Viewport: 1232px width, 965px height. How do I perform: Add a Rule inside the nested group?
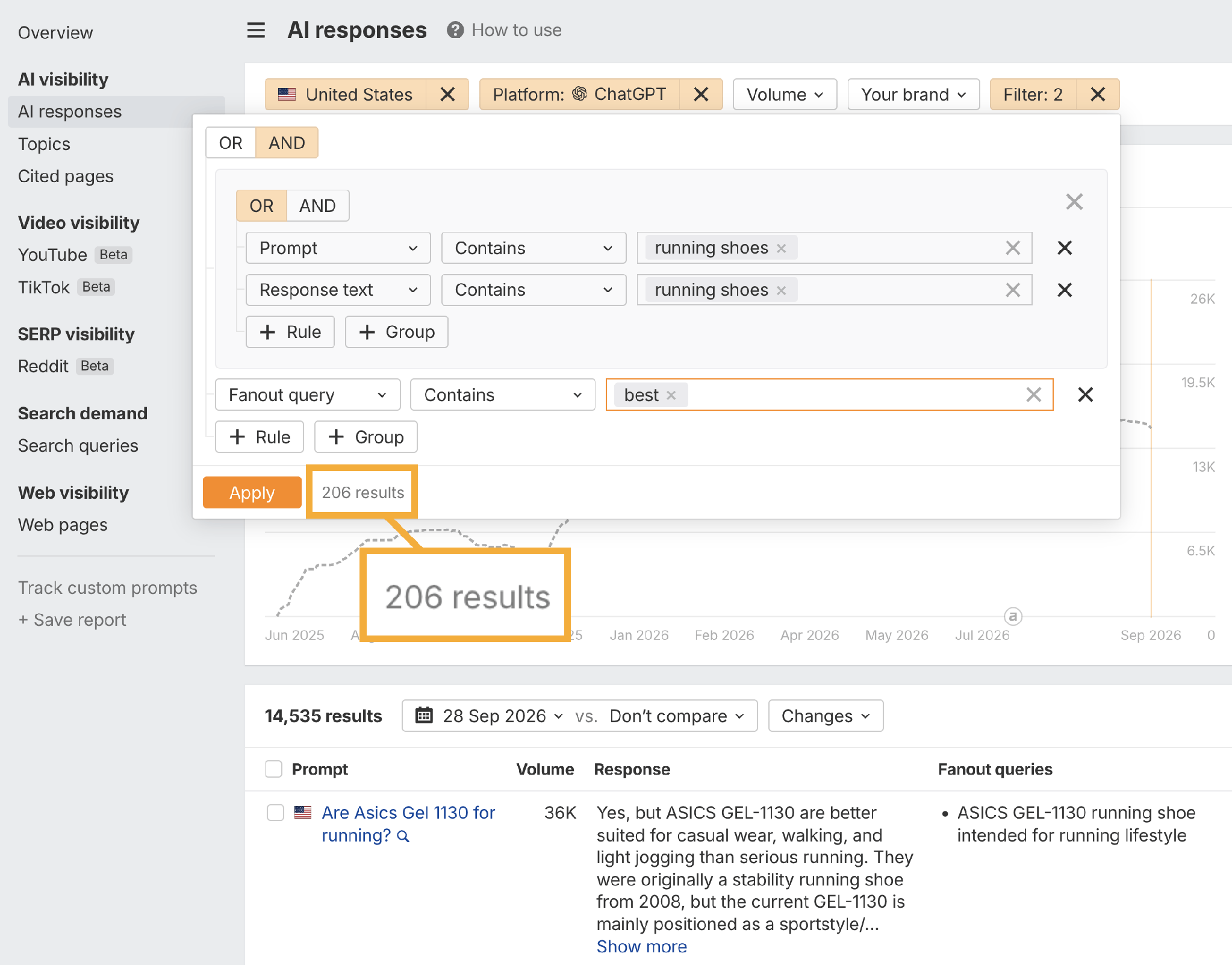290,332
